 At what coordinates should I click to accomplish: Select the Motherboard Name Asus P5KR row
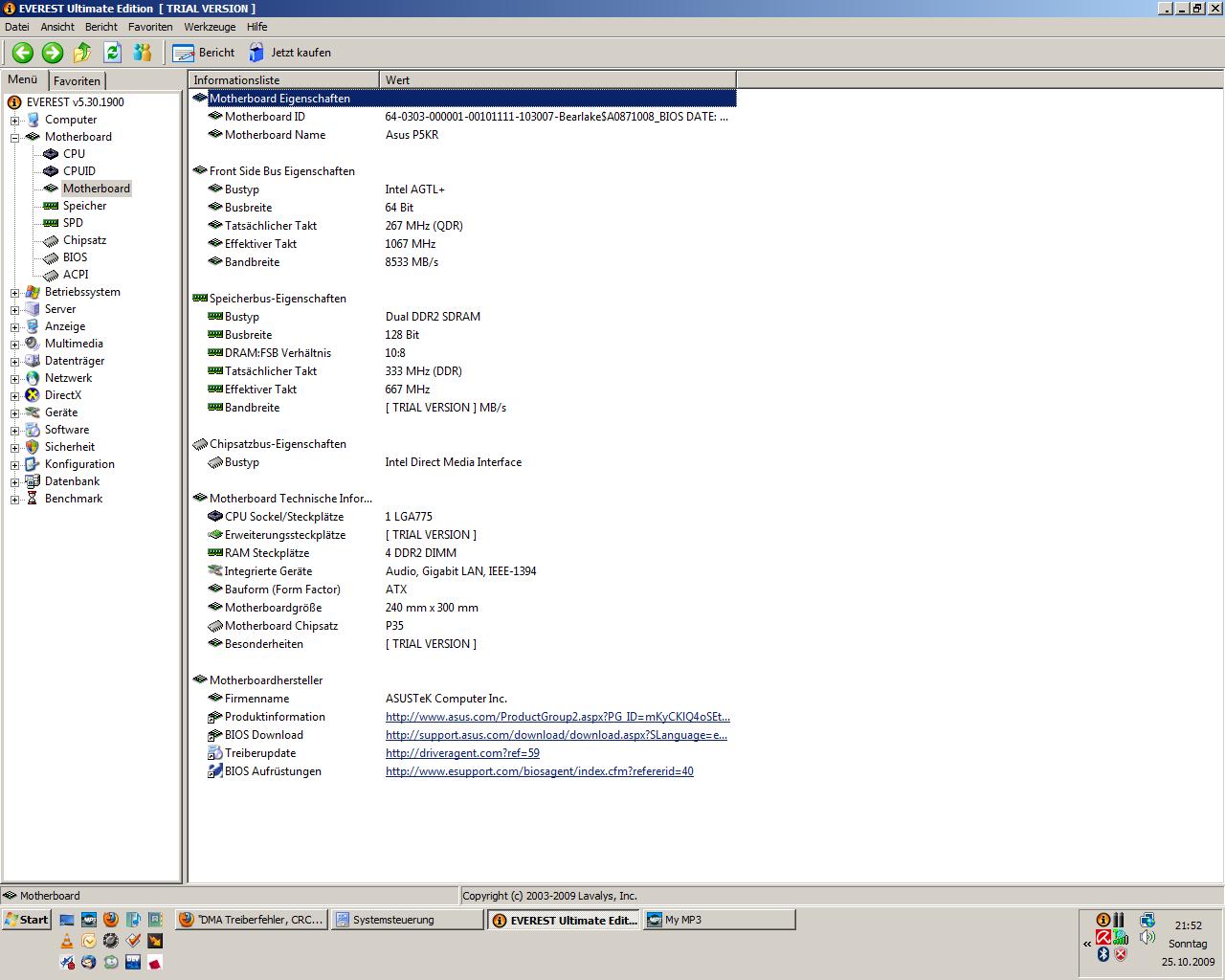click(x=463, y=135)
